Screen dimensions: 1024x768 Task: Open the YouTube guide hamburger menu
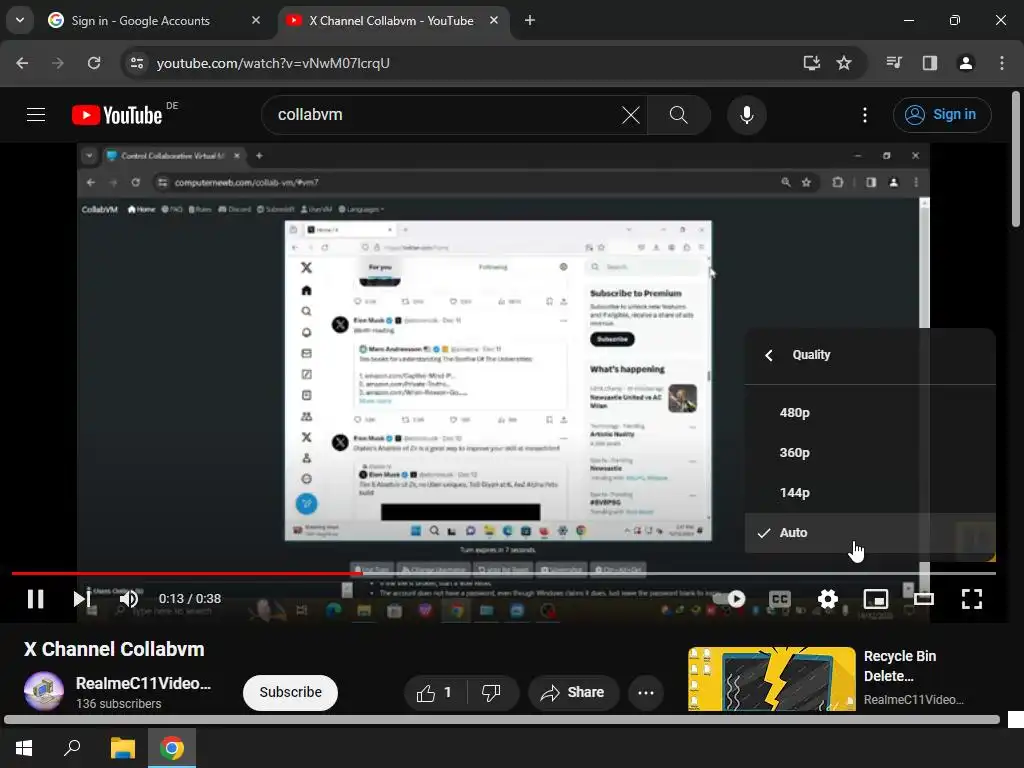[x=36, y=115]
